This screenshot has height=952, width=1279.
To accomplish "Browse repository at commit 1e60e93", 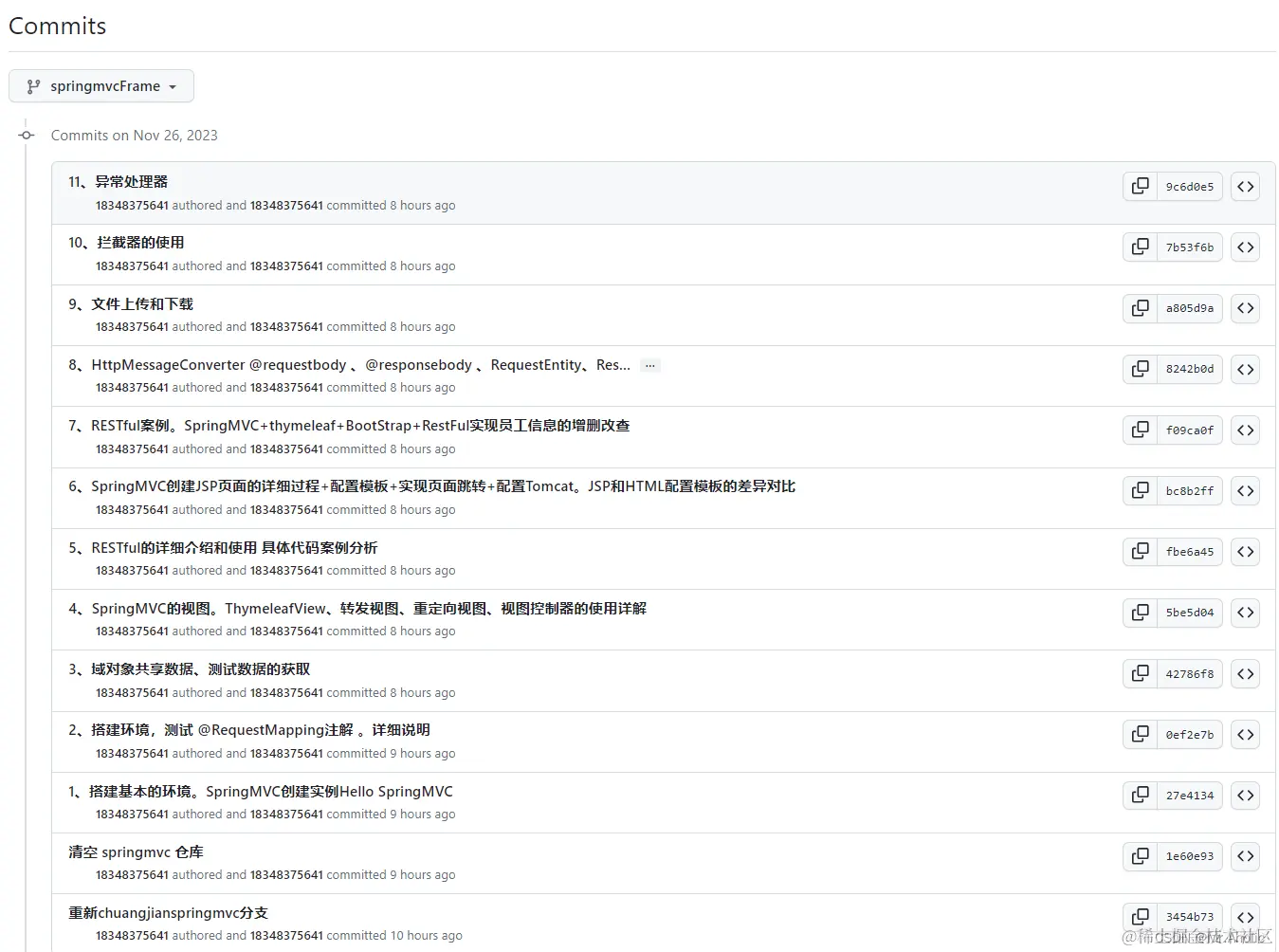I will coord(1246,856).
